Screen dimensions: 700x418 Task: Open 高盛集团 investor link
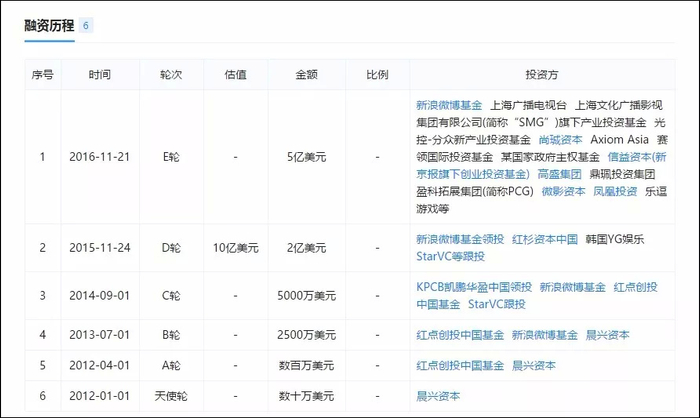559,174
